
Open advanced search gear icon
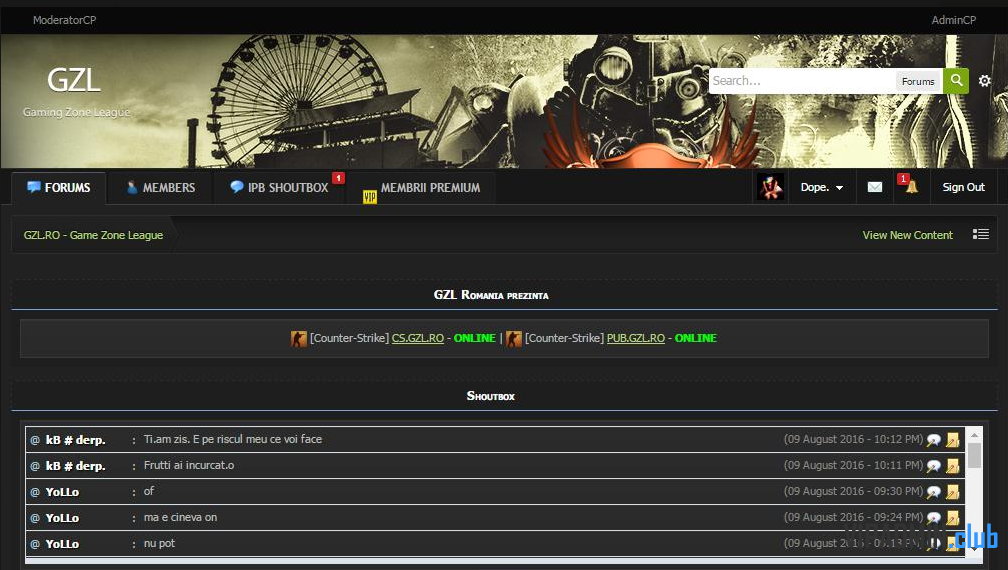984,81
